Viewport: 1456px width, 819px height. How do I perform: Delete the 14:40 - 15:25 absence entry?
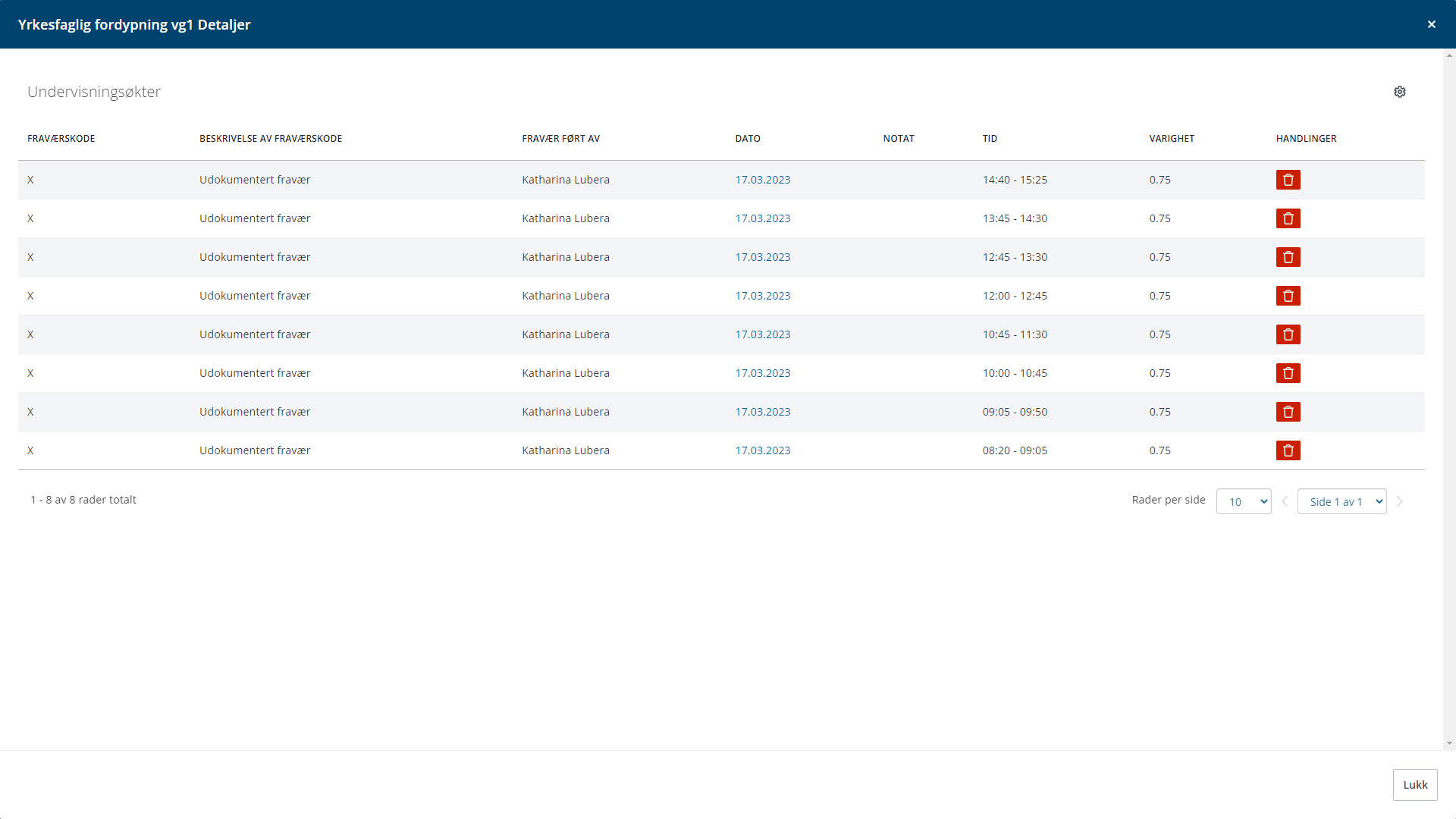tap(1288, 180)
